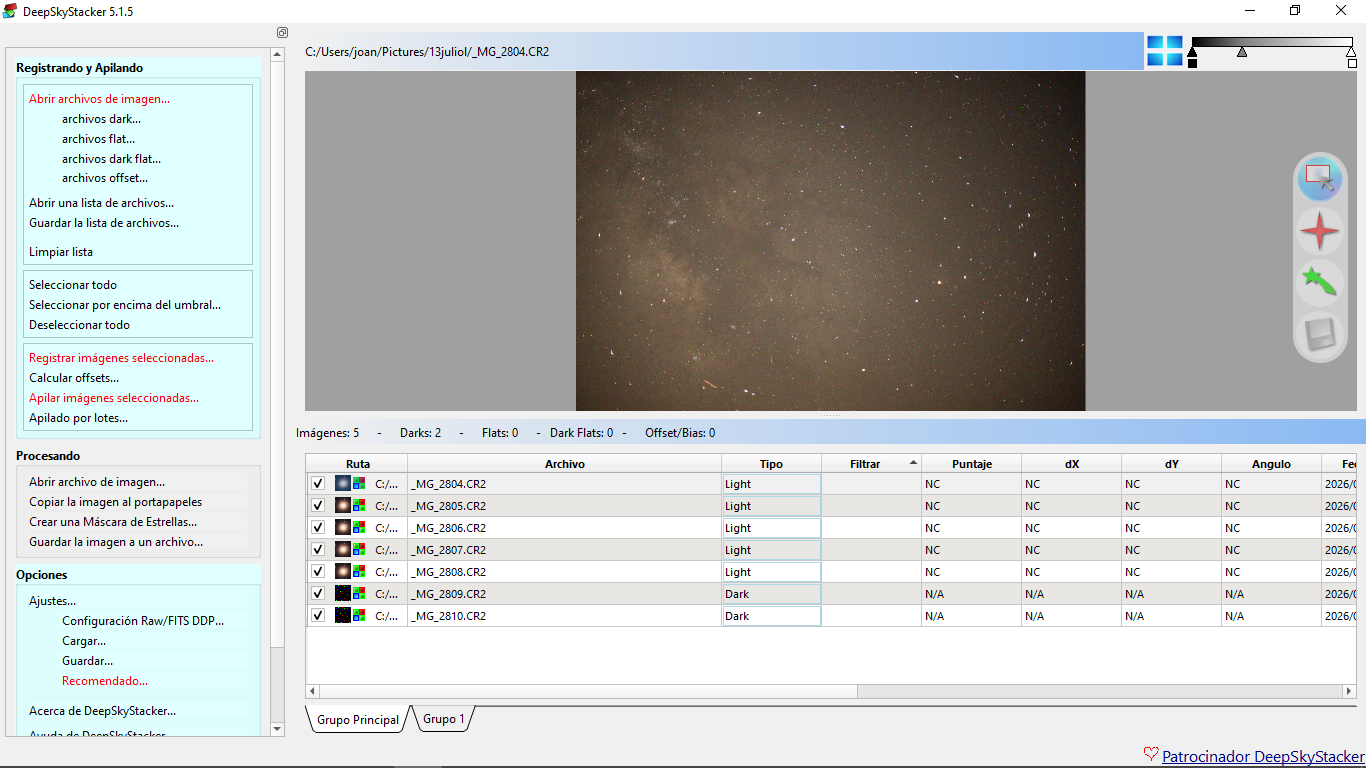Switch to the Grupo 1 tab

click(x=443, y=719)
